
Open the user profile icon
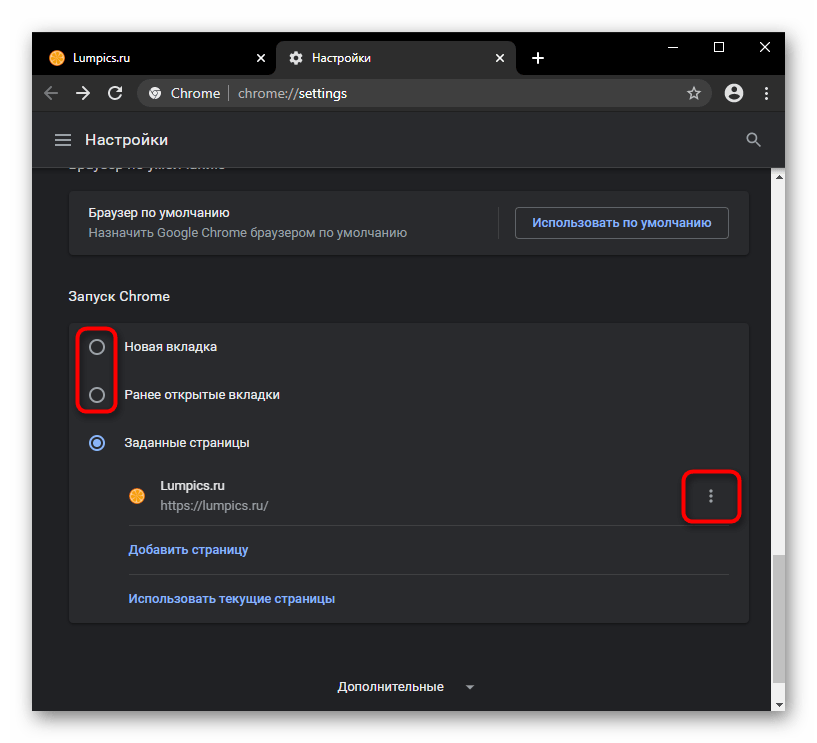coord(734,93)
